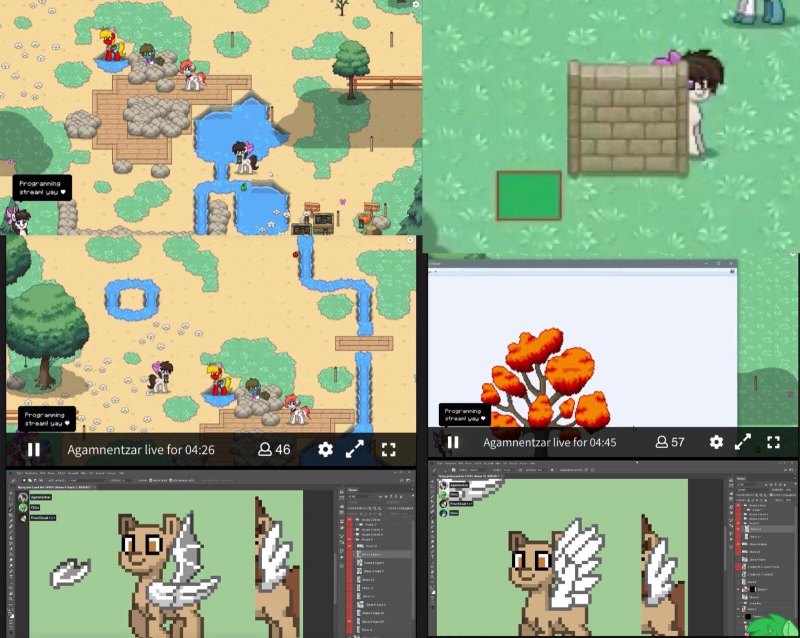Click the green rectangle near the brick wall

[x=529, y=195]
